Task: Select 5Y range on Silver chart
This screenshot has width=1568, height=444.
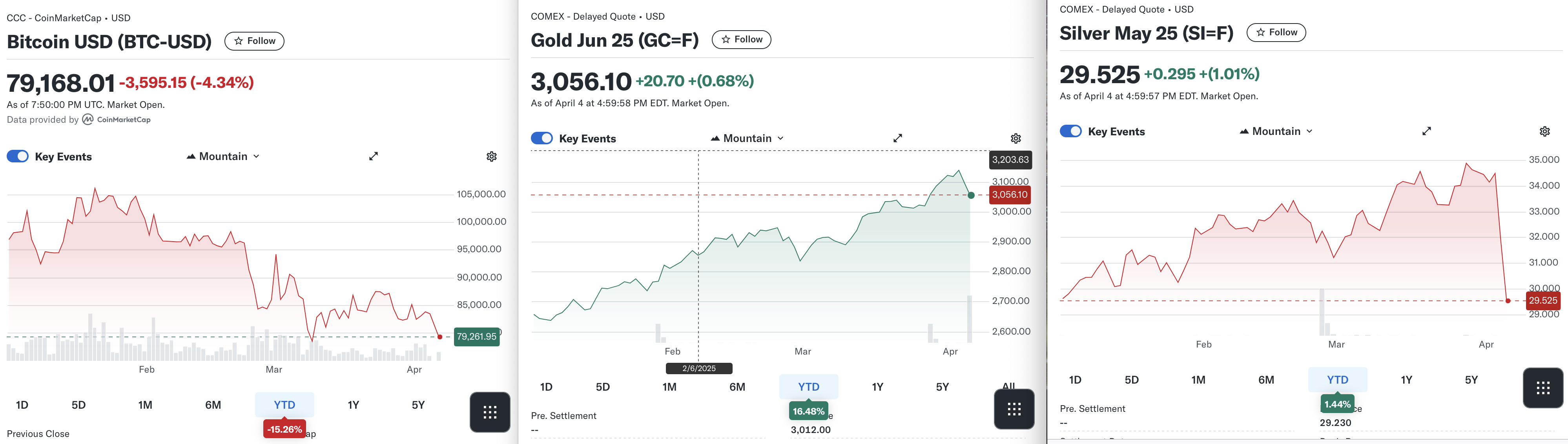Action: pos(1471,380)
